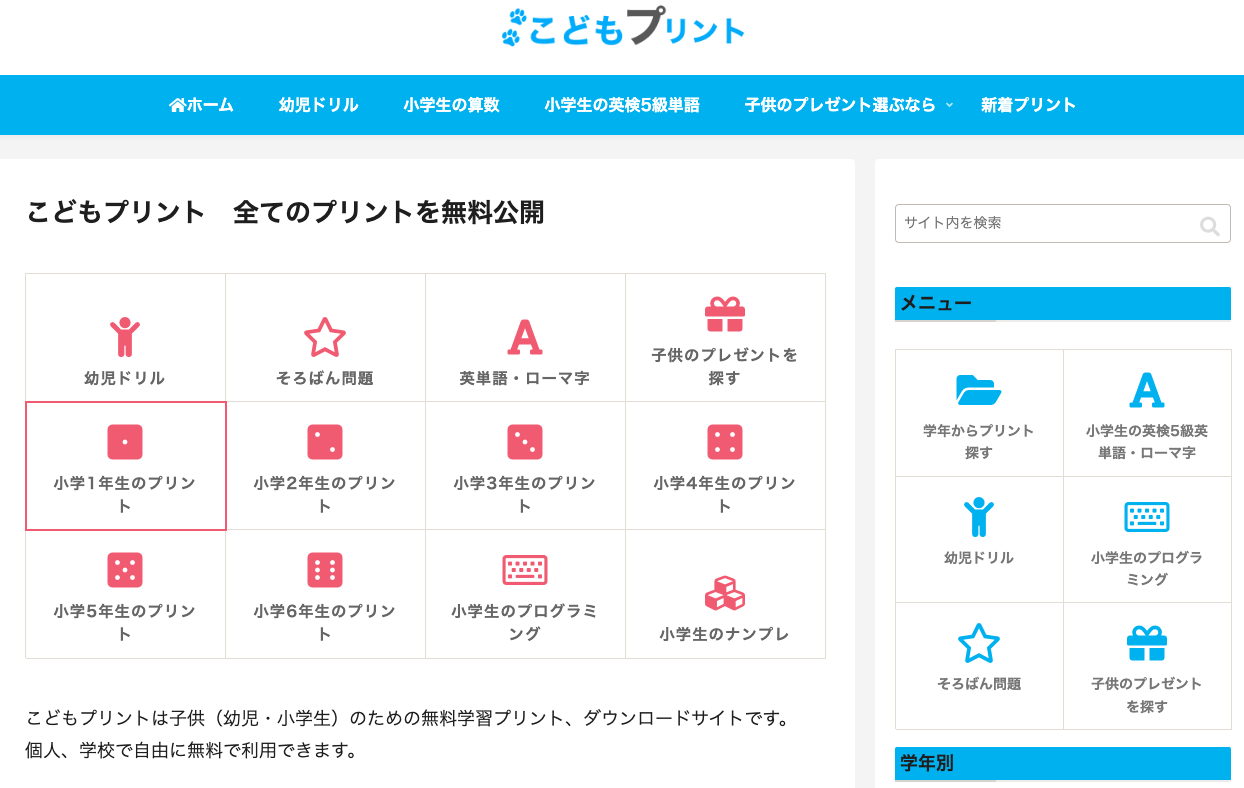Go to ホーム in the navigation bar

click(x=201, y=105)
